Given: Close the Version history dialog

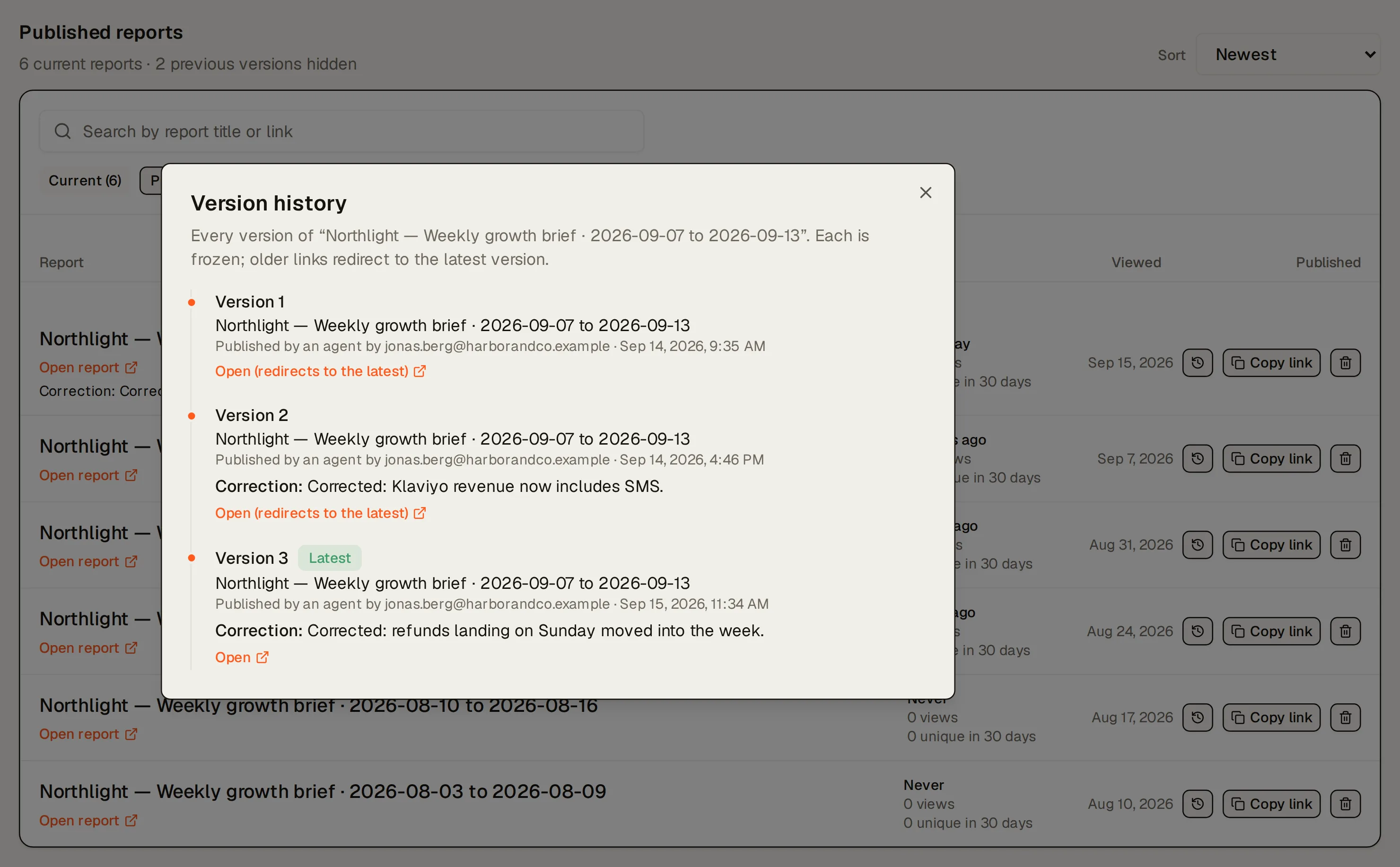Looking at the screenshot, I should point(925,193).
